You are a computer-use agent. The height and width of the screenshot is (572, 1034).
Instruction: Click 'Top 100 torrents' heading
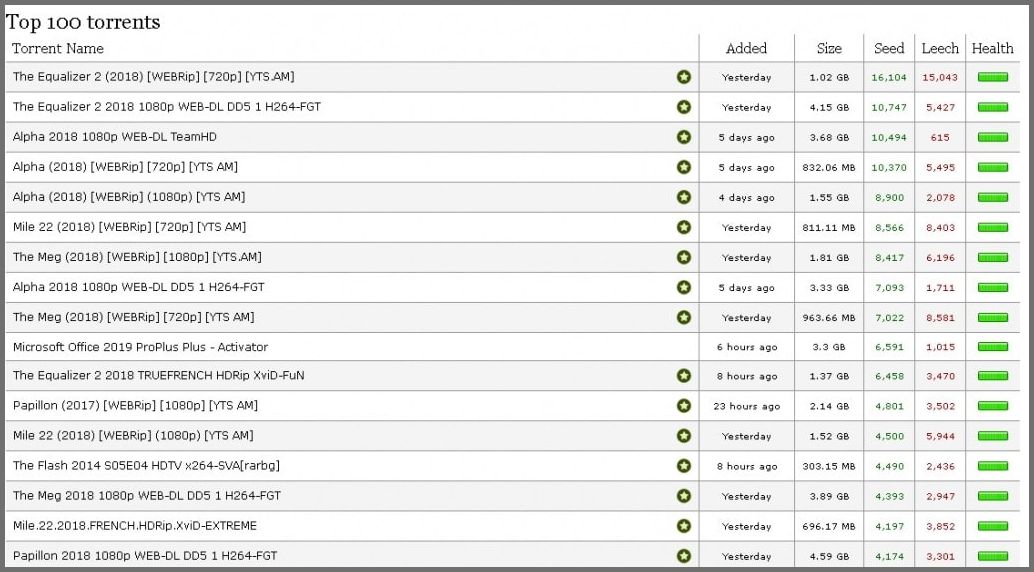pos(83,22)
